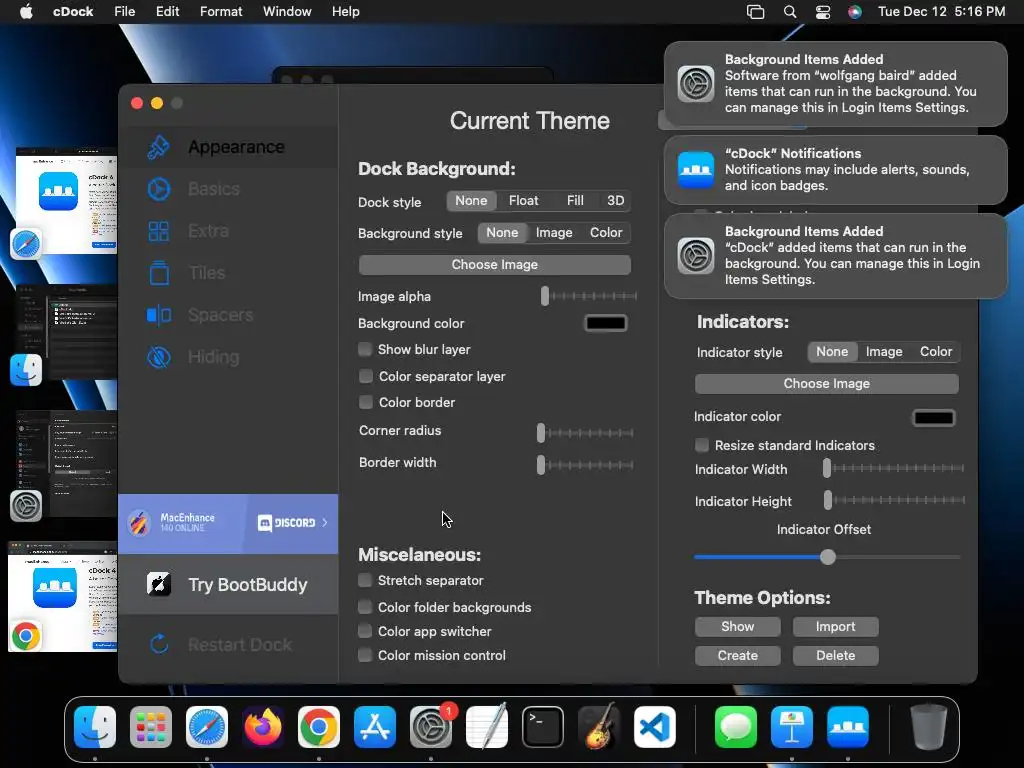1024x768 pixels.
Task: Set Indicator style to Image
Action: point(884,351)
